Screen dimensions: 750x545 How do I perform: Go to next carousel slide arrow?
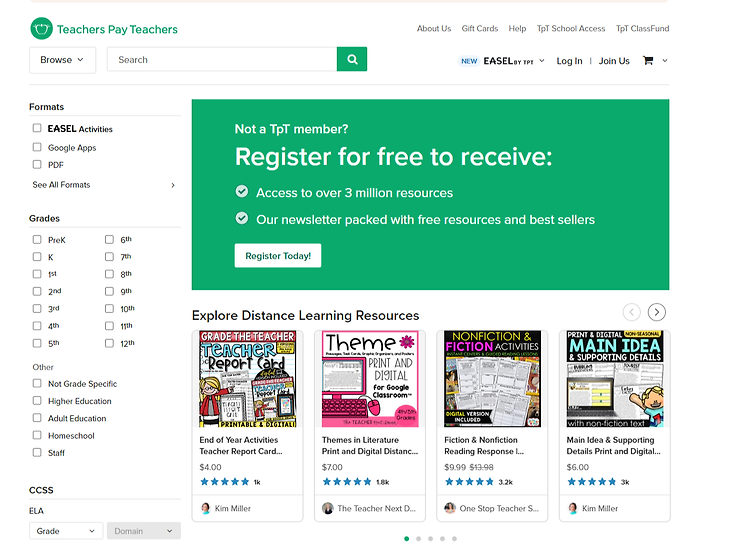(656, 312)
